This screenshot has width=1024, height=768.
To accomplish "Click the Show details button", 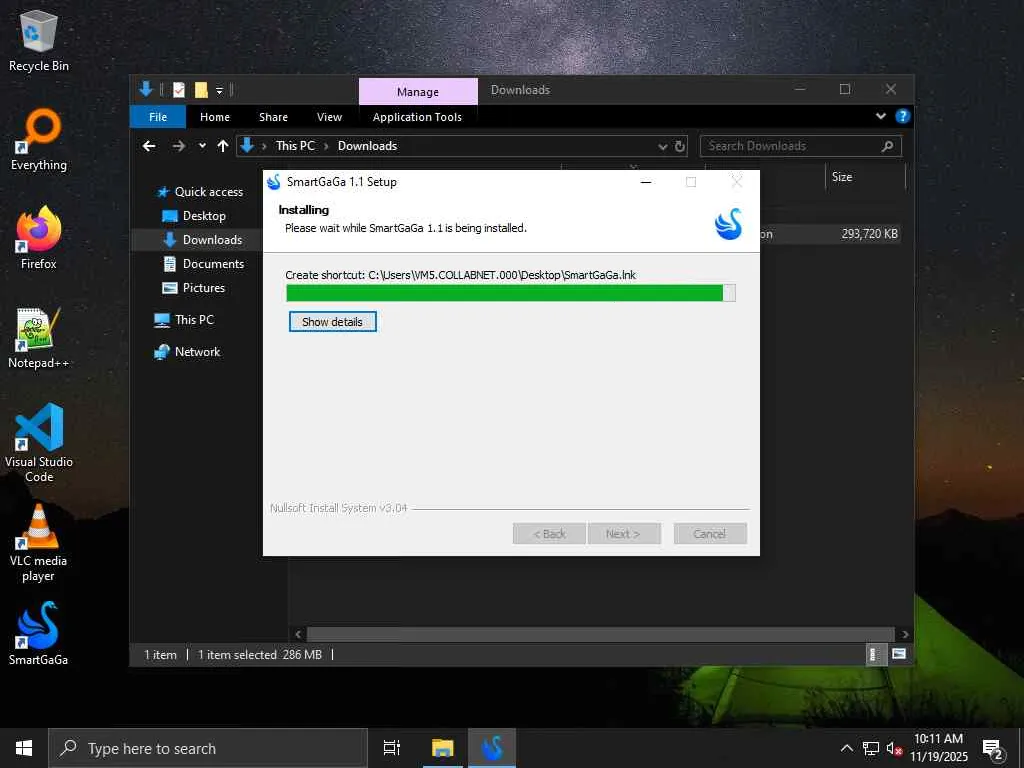I will point(332,321).
